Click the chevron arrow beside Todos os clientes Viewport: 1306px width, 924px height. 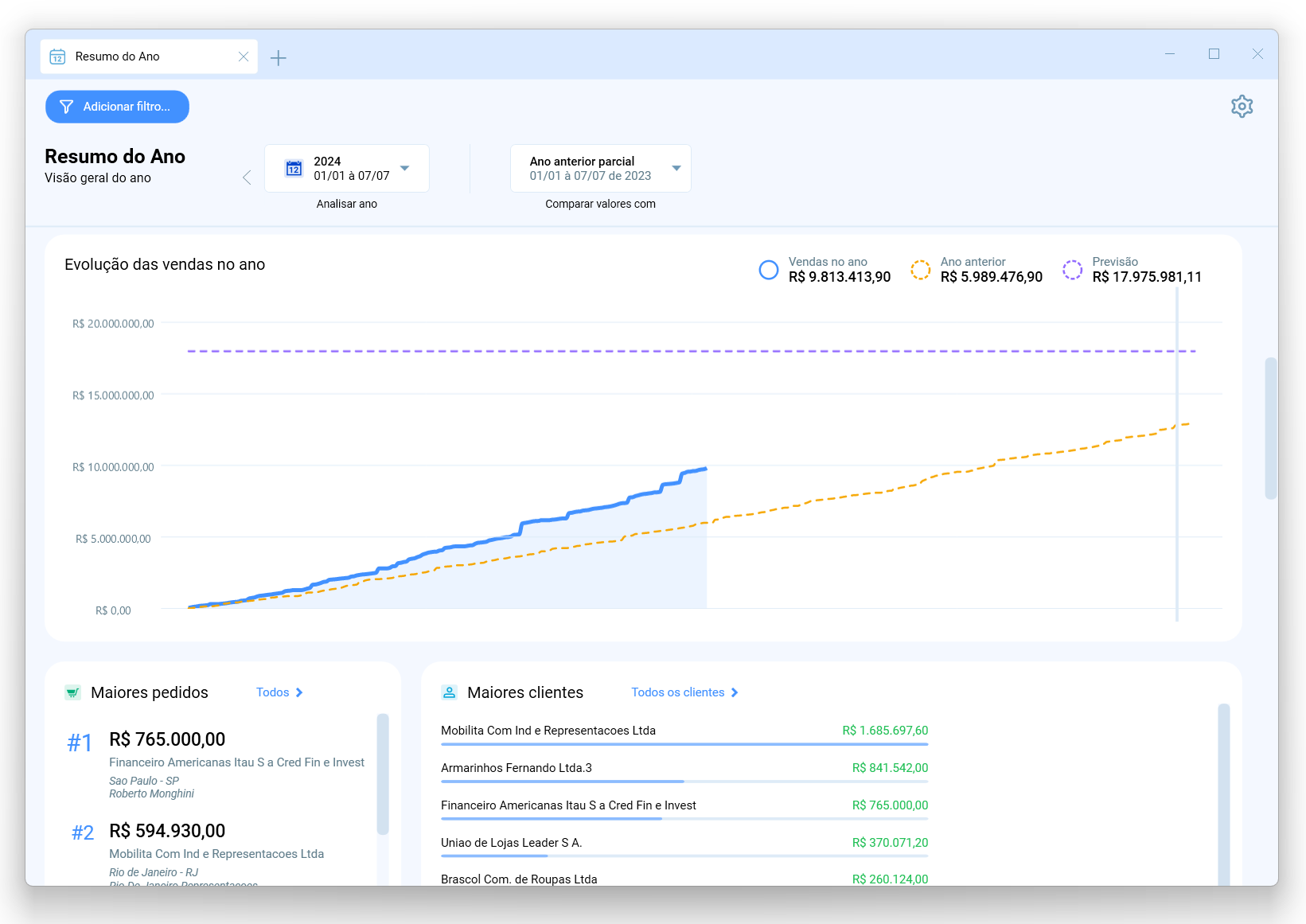735,692
